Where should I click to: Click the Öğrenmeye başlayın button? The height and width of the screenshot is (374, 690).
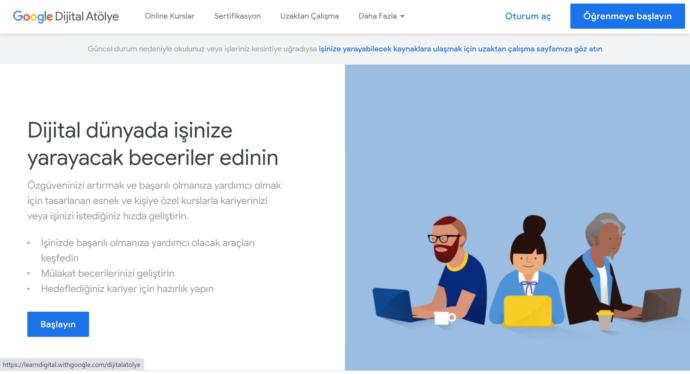coord(628,16)
